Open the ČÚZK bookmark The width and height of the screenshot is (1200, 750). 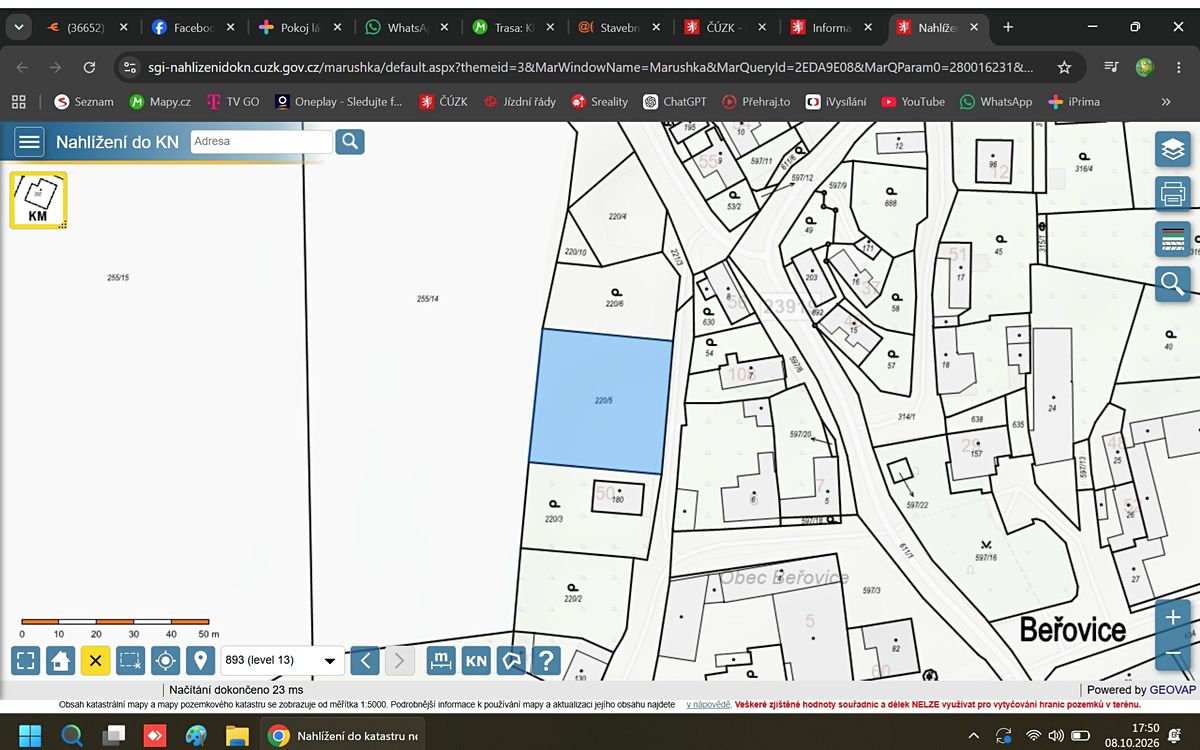[x=443, y=101]
